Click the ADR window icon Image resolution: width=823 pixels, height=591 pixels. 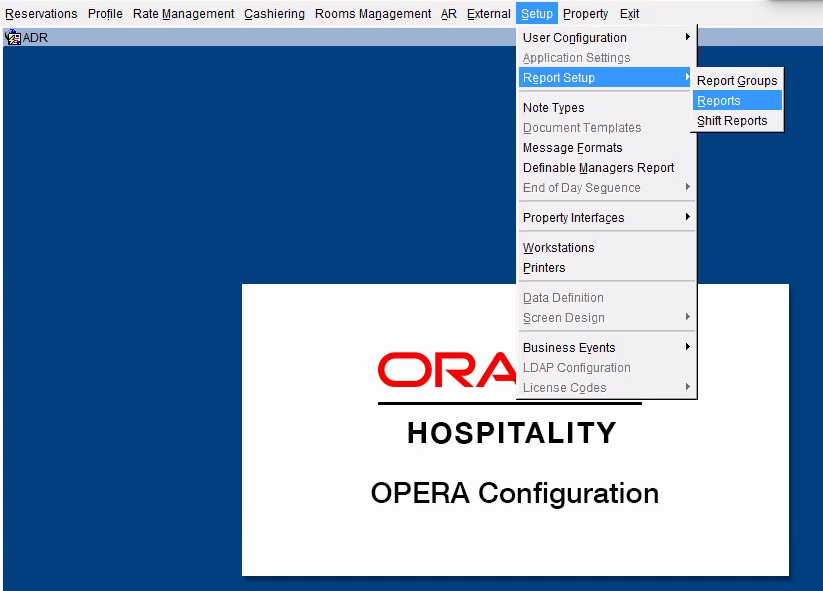(x=13, y=38)
